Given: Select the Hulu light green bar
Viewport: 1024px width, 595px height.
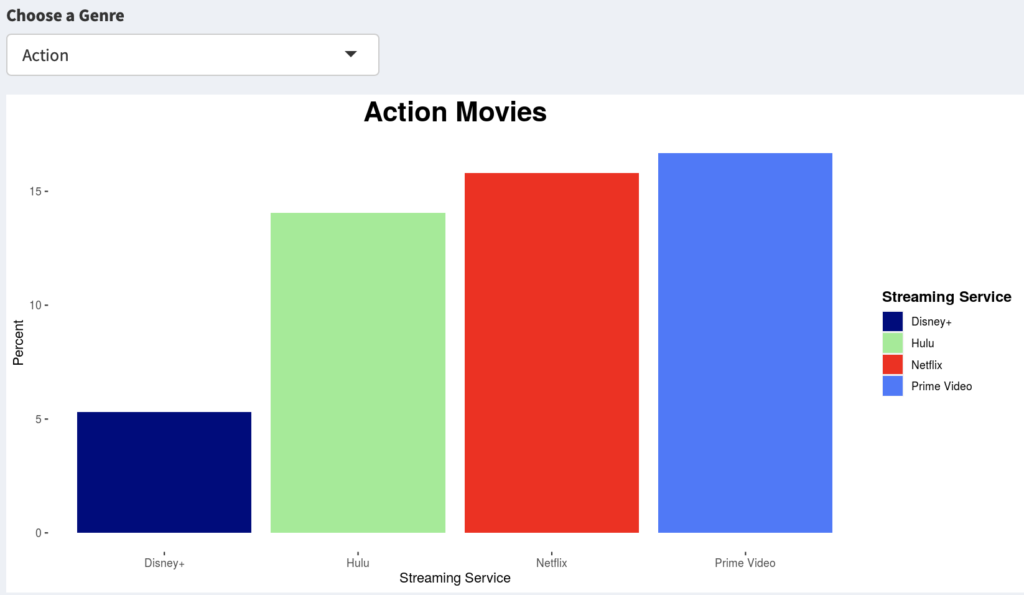Looking at the screenshot, I should [358, 372].
